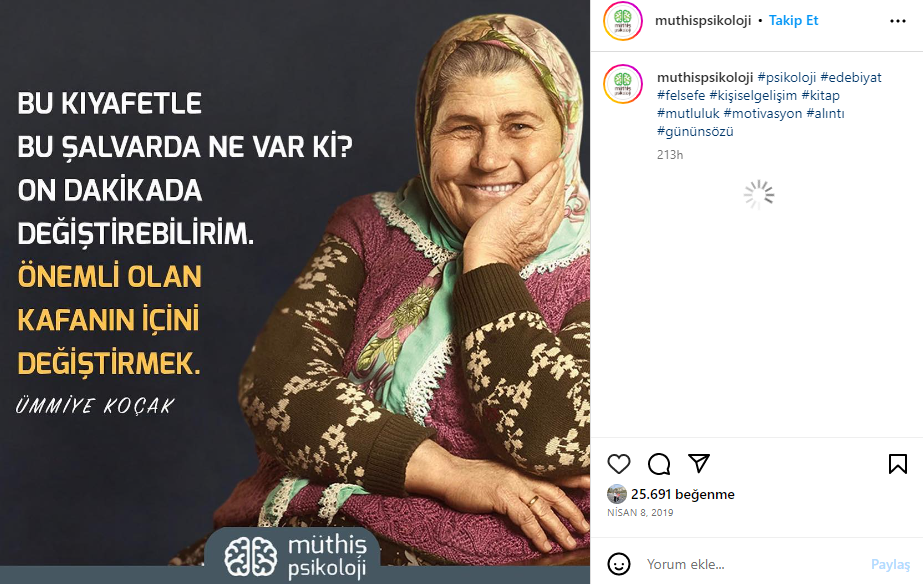Image resolution: width=923 pixels, height=584 pixels.
Task: Open the #felsefe hashtag
Action: coord(681,95)
